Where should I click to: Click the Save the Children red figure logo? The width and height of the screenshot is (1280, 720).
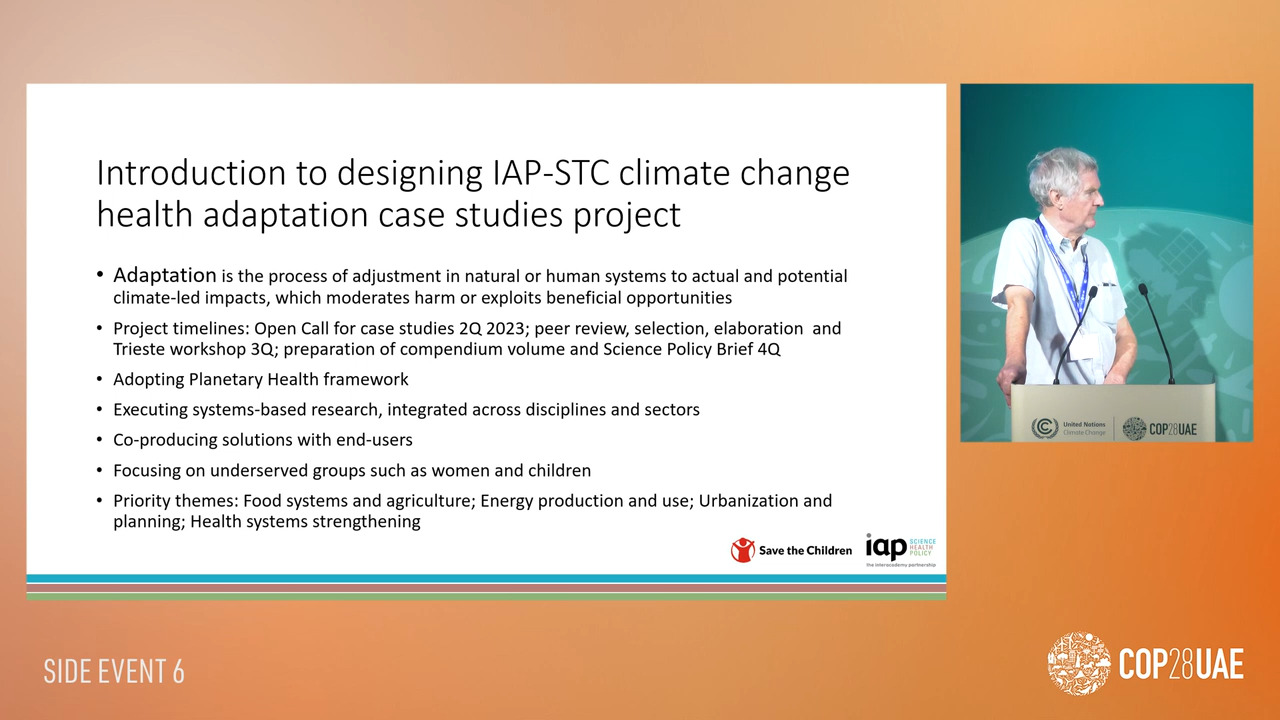tap(742, 550)
